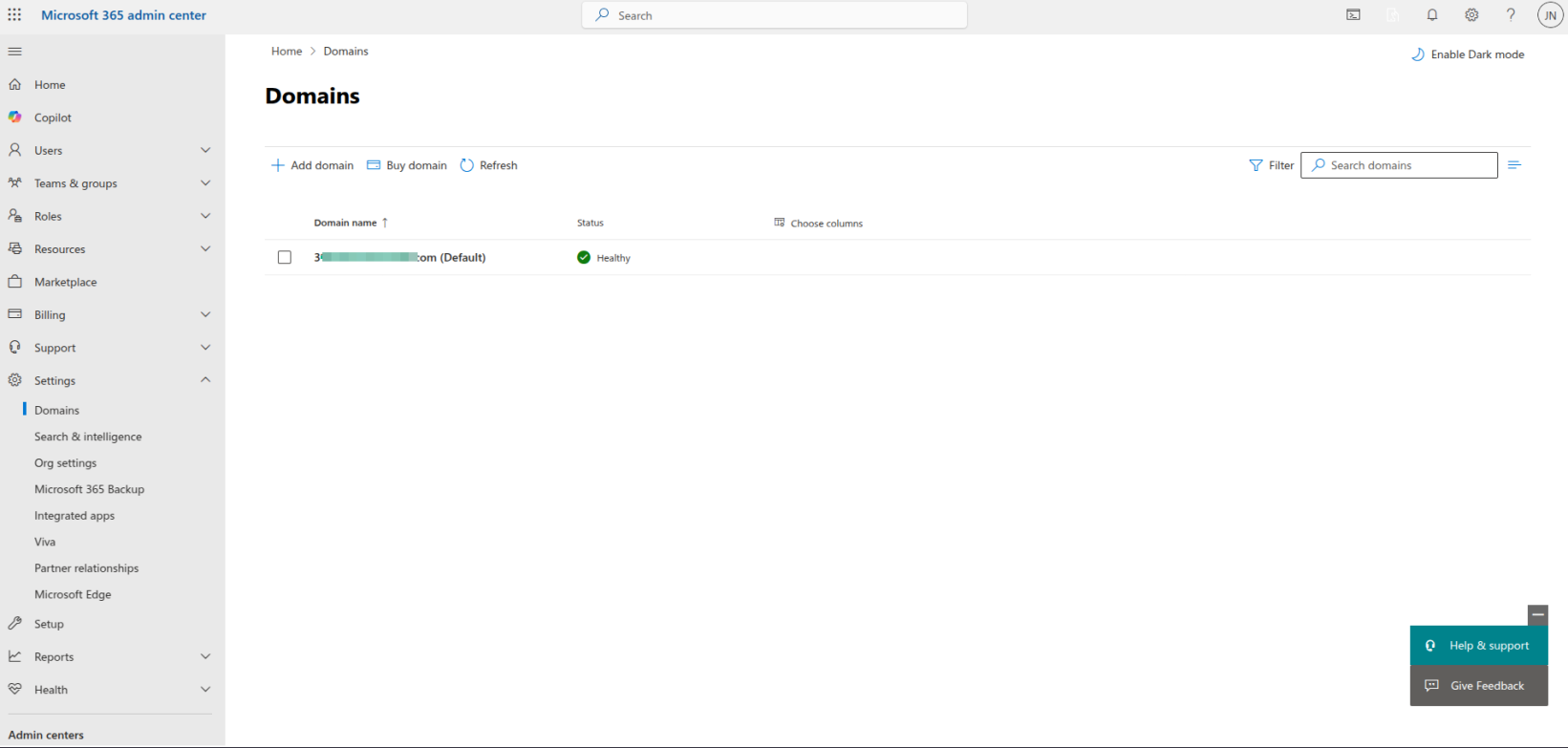Screen dimensions: 1568x748
Task: Click Choose columns
Action: coord(818,223)
